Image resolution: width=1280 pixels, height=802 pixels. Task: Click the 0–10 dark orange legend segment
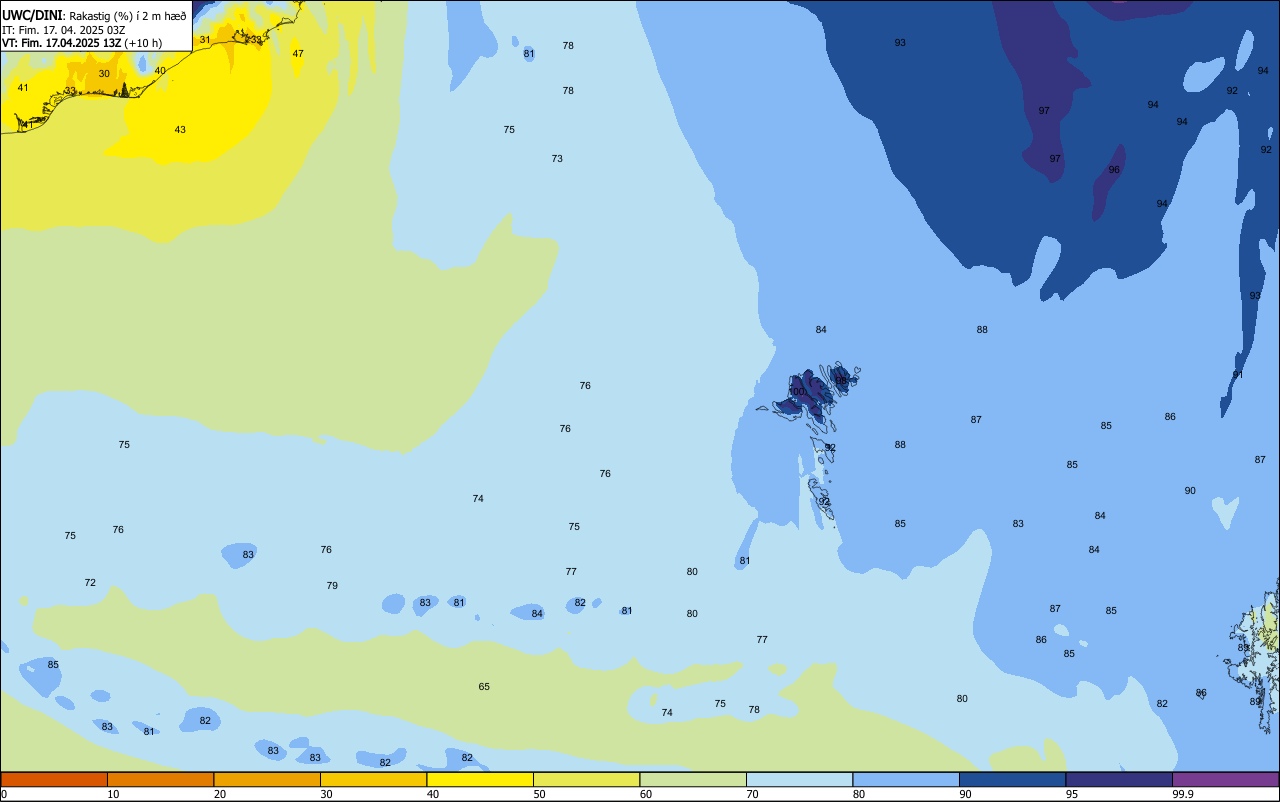pyautogui.click(x=54, y=779)
